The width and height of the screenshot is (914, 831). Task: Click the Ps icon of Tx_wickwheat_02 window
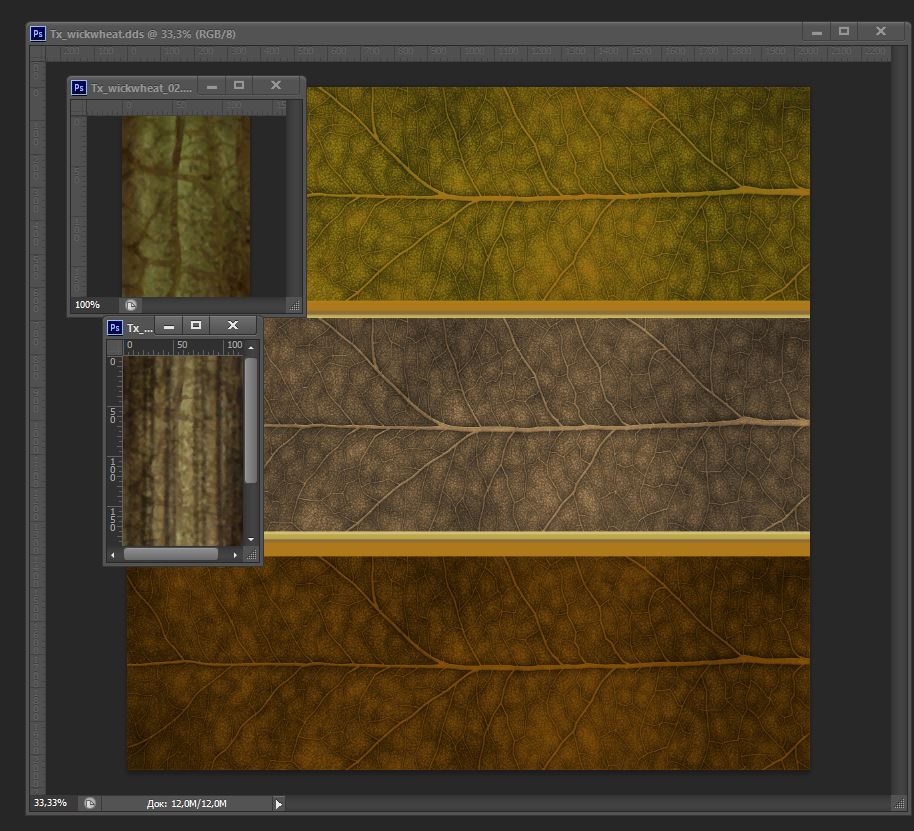point(78,87)
